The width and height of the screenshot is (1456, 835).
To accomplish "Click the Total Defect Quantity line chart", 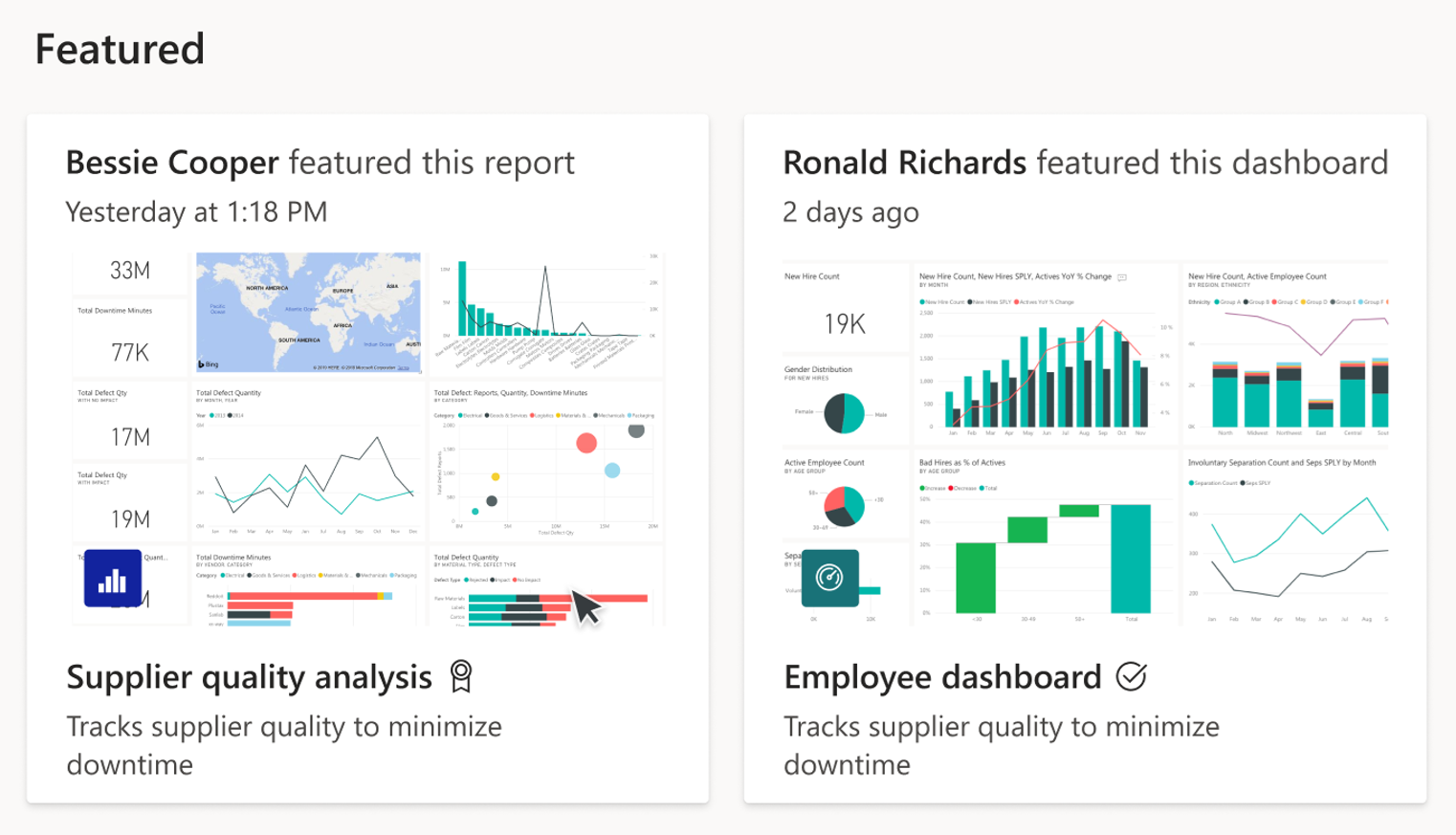I will click(308, 461).
